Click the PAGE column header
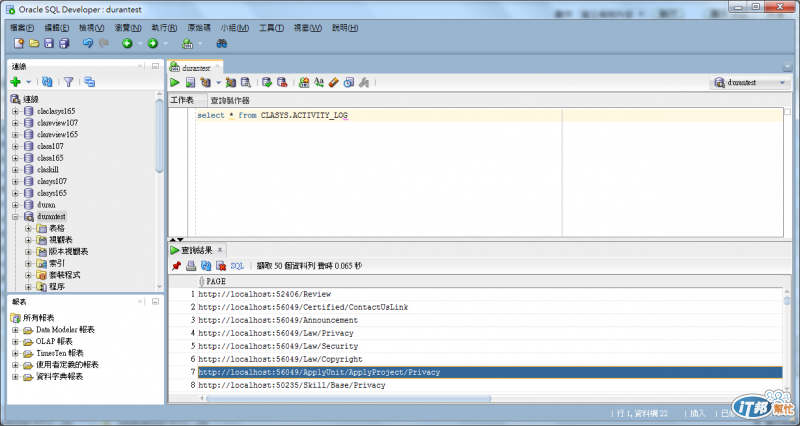 (216, 281)
